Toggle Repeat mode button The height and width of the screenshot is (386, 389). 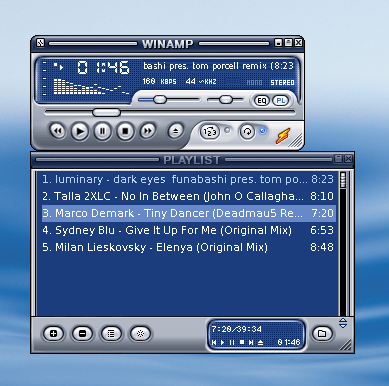[247, 132]
